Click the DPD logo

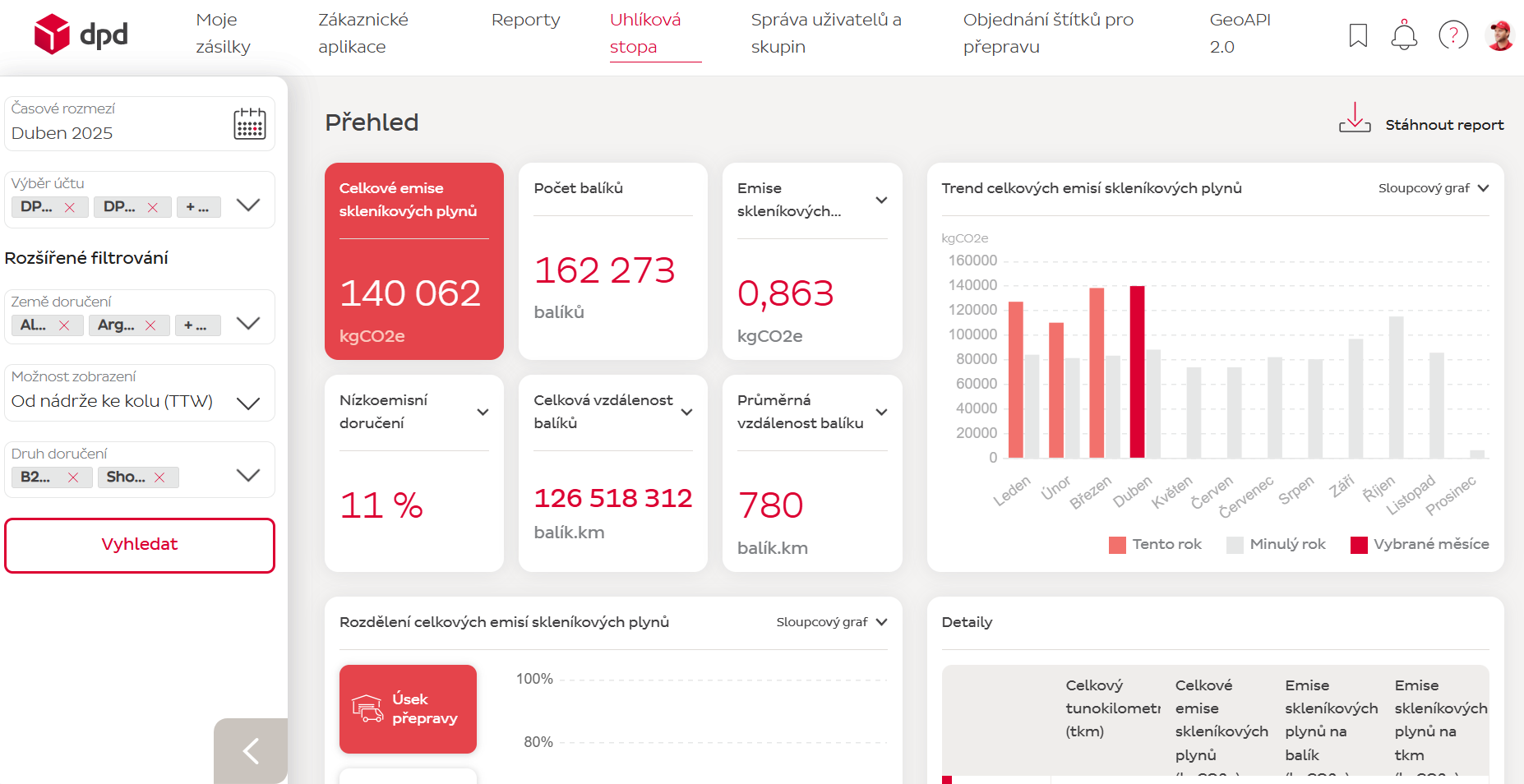click(x=81, y=35)
